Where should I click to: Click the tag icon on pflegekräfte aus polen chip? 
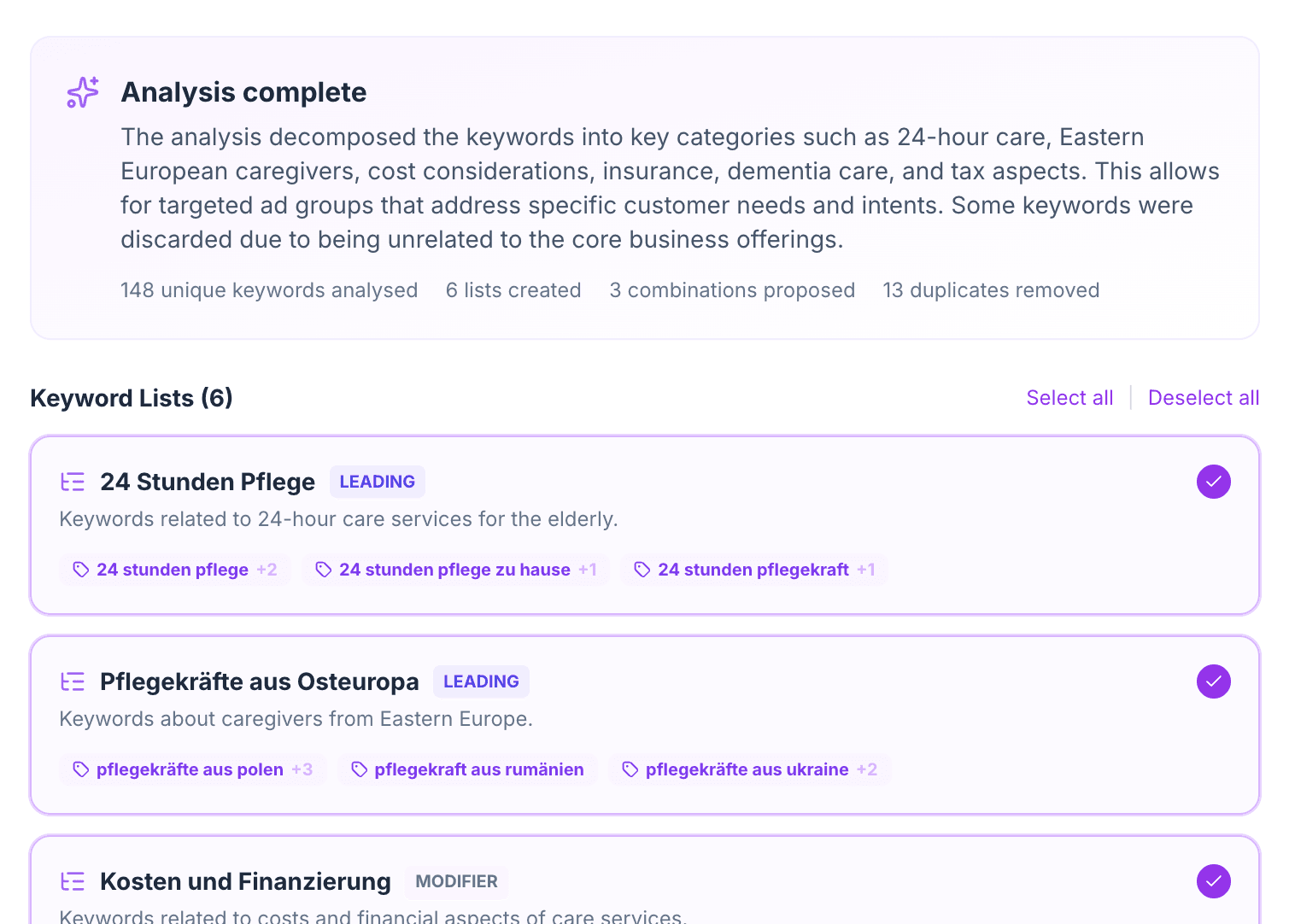tap(81, 769)
